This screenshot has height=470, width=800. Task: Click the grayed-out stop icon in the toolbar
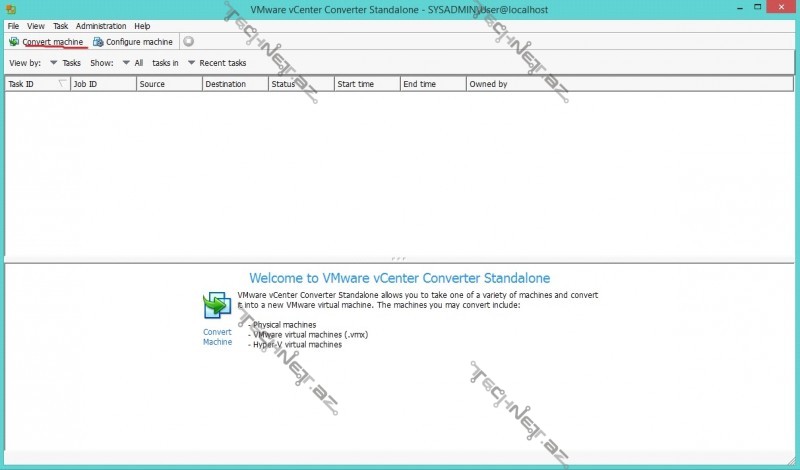pyautogui.click(x=188, y=42)
